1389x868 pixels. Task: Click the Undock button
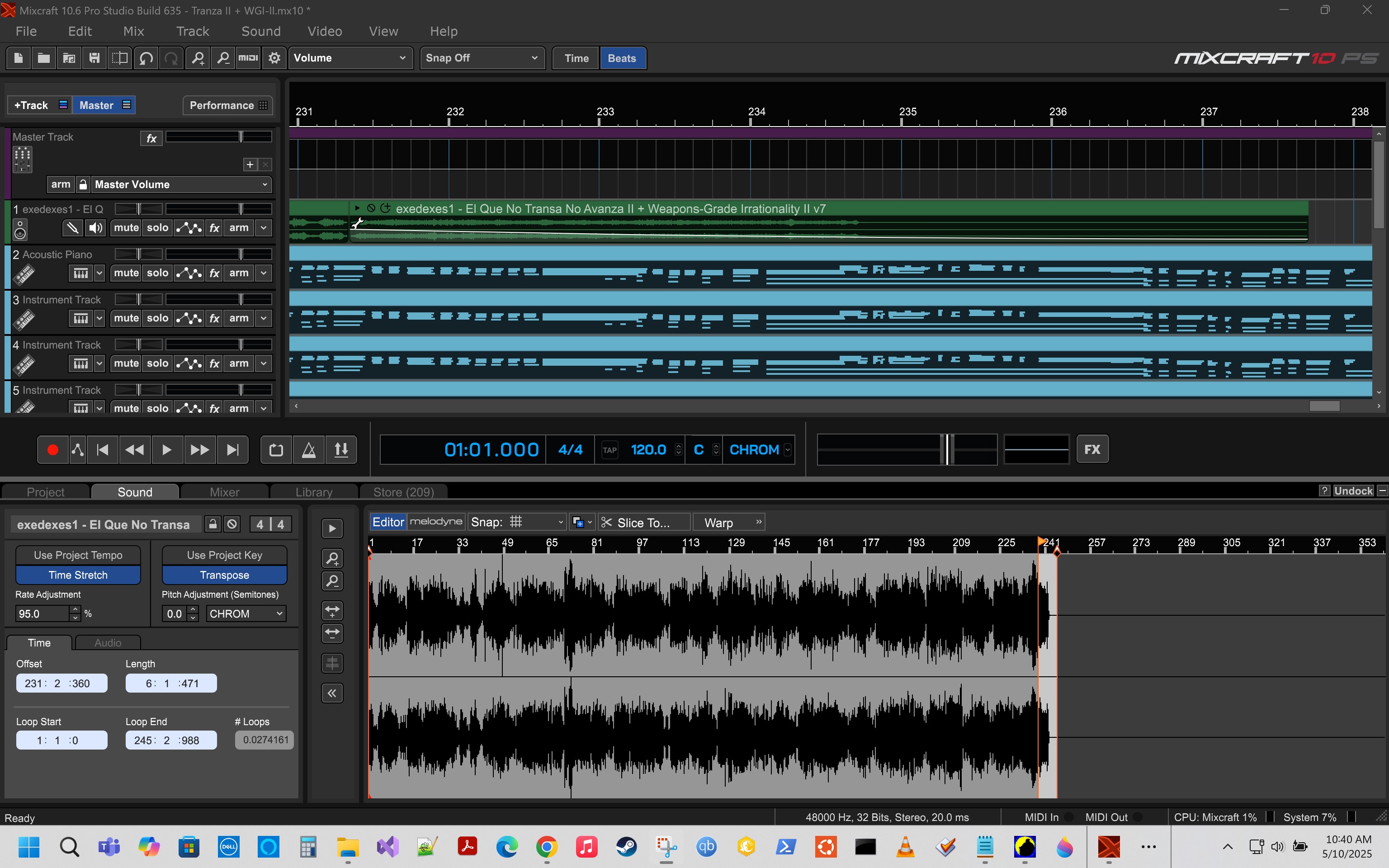[x=1353, y=491]
